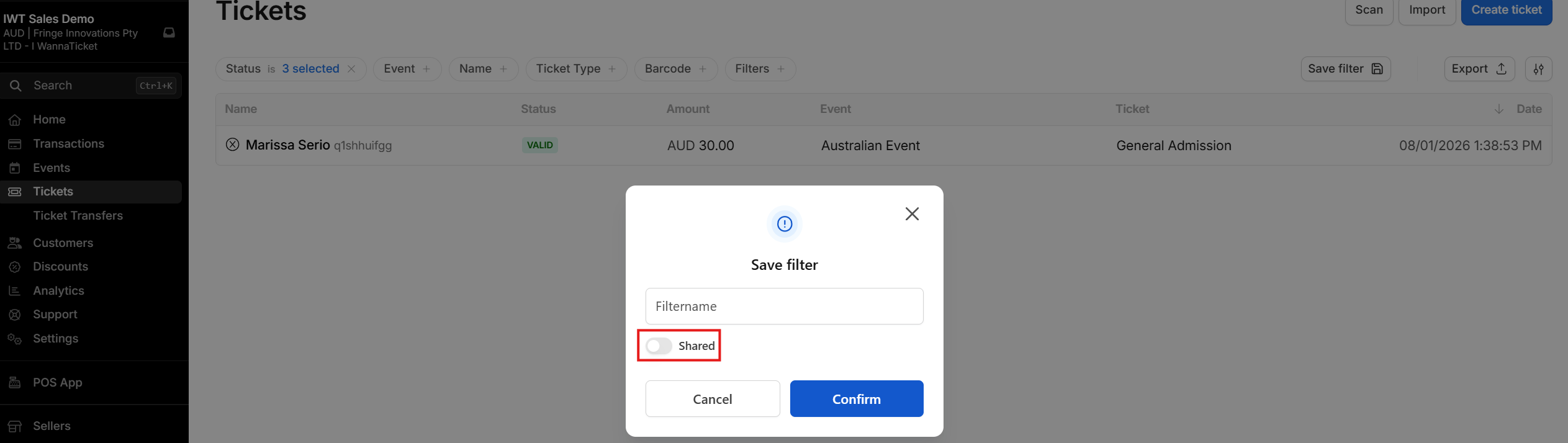
Task: Sort by Date arrow icon
Action: (1498, 109)
